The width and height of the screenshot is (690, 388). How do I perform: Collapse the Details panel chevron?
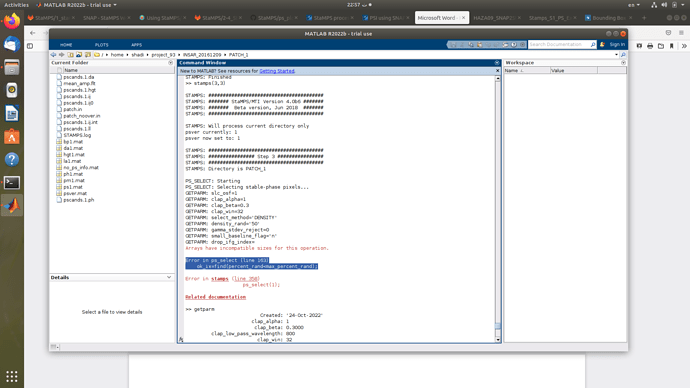coord(169,278)
